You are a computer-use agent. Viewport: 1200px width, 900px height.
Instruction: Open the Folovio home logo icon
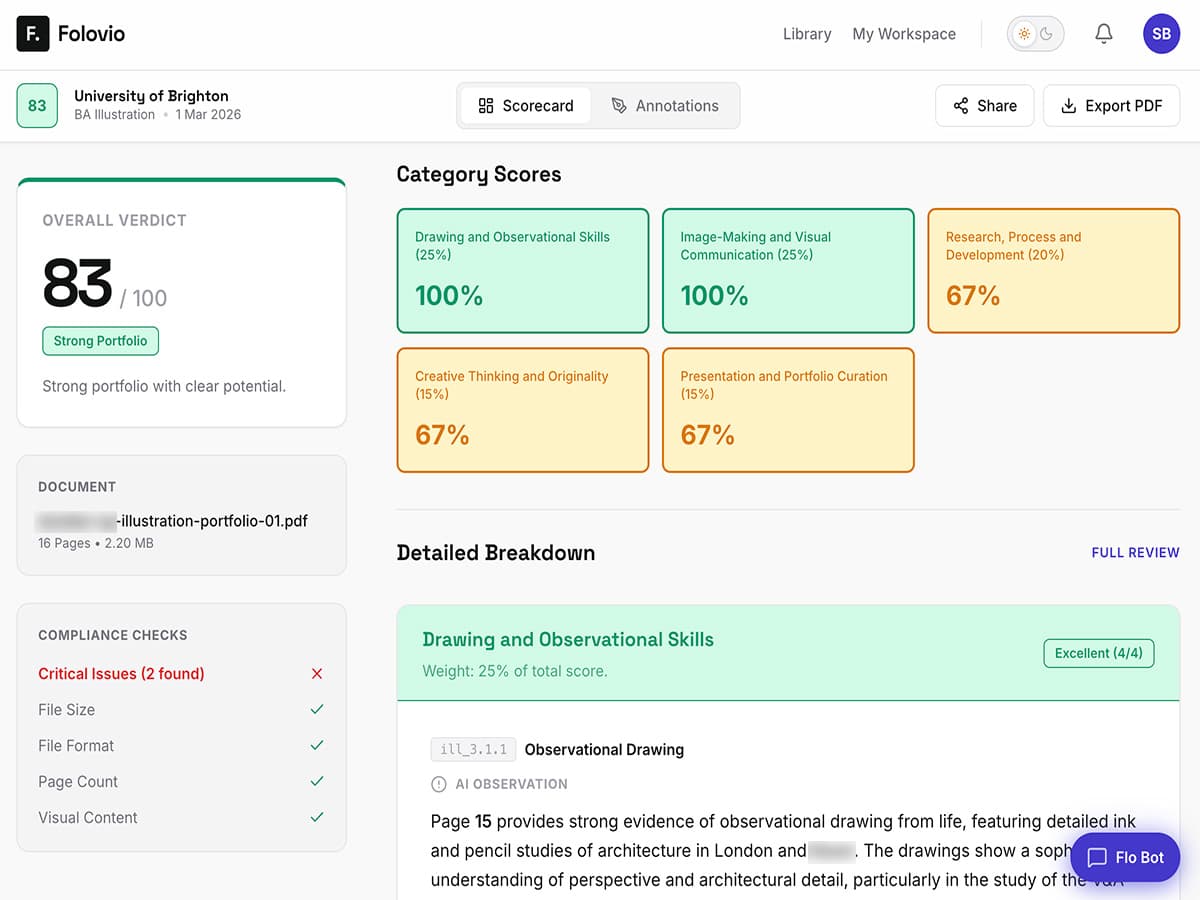pos(33,33)
